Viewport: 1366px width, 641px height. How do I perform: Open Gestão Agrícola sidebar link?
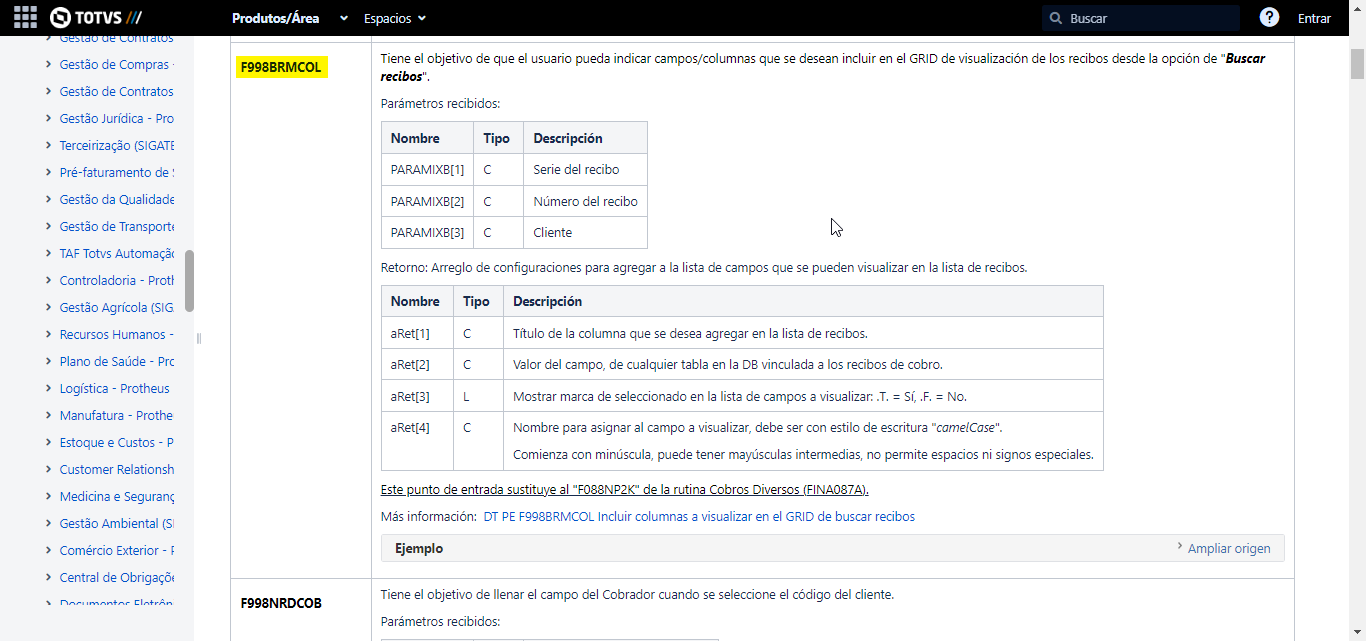coord(117,308)
